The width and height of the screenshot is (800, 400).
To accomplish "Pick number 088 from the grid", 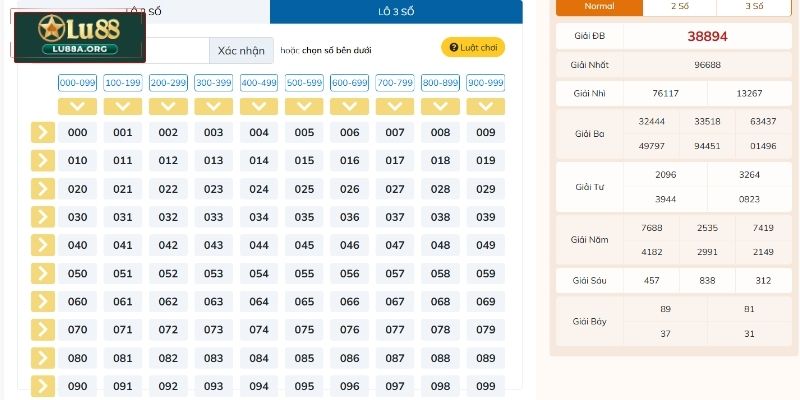I will click(x=440, y=358).
